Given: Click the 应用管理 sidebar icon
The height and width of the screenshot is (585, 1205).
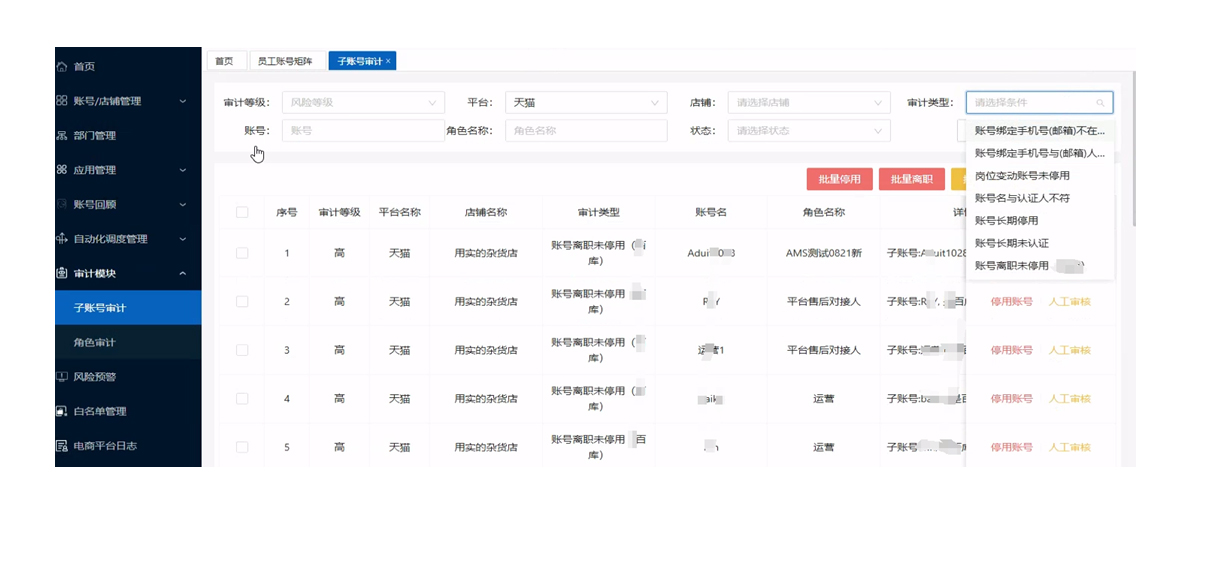Looking at the screenshot, I should [x=62, y=170].
